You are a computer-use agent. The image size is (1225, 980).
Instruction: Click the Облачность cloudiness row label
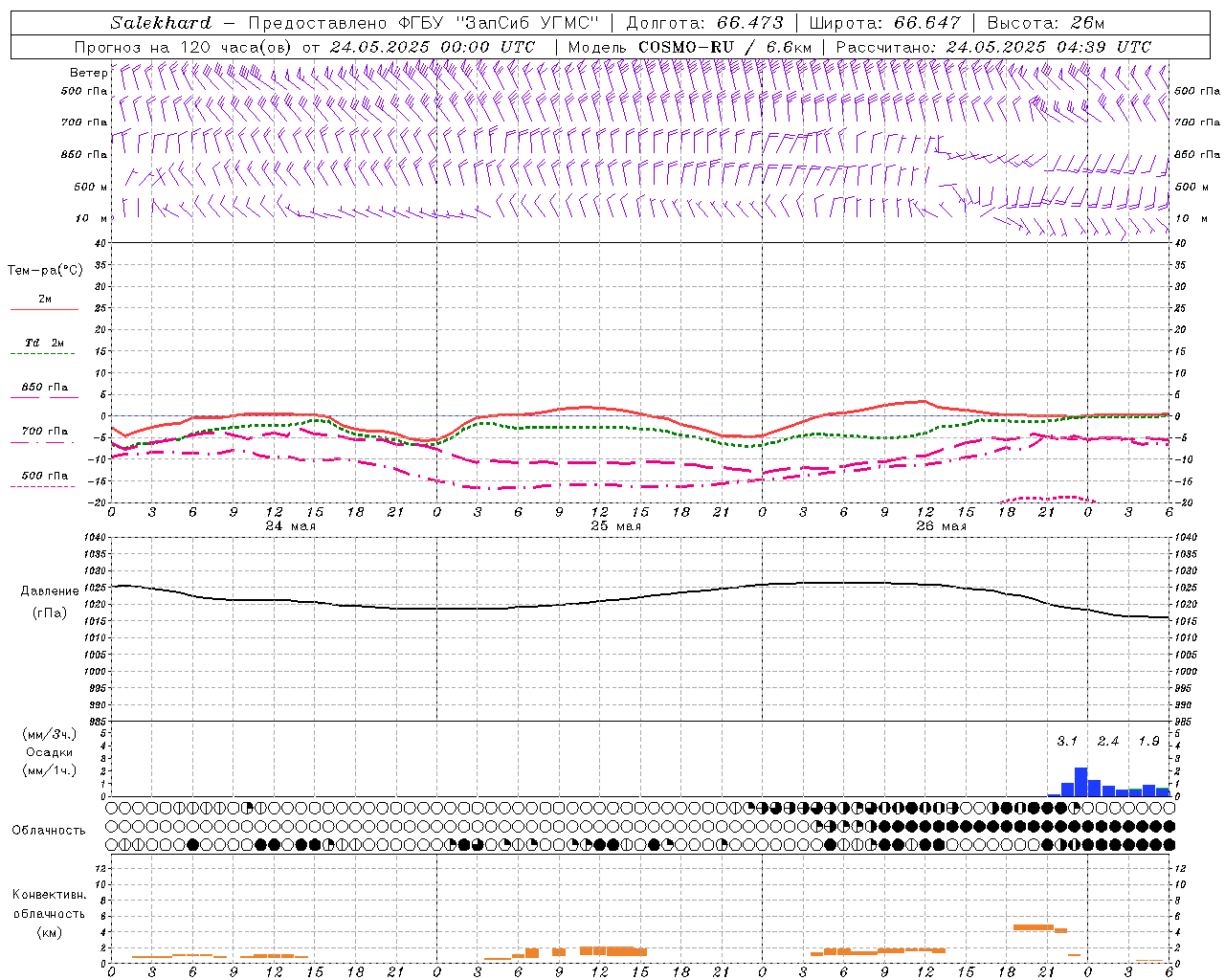(x=48, y=830)
